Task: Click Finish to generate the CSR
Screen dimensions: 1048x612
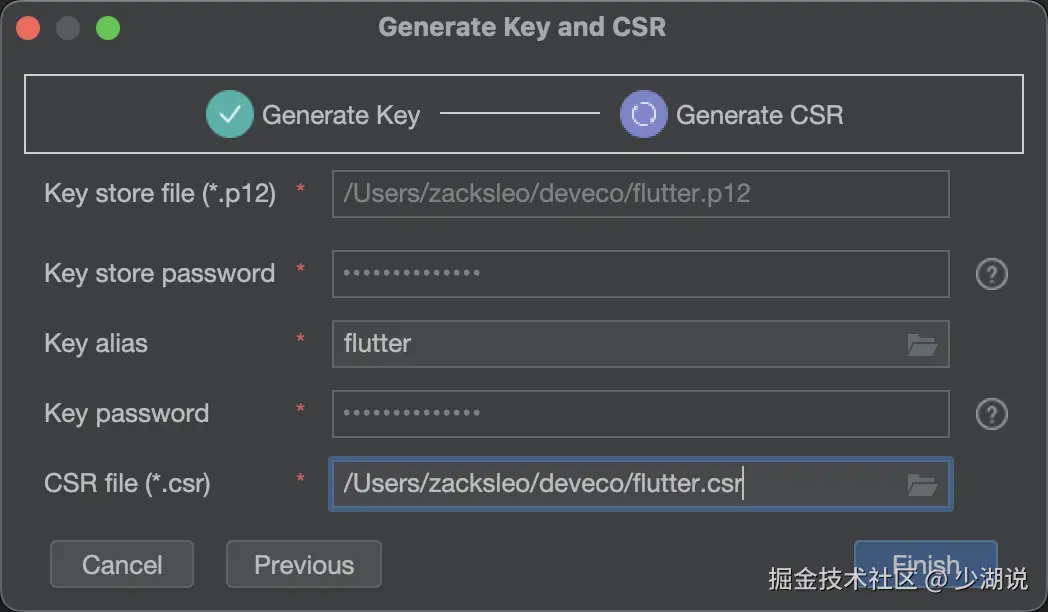Action: point(925,562)
